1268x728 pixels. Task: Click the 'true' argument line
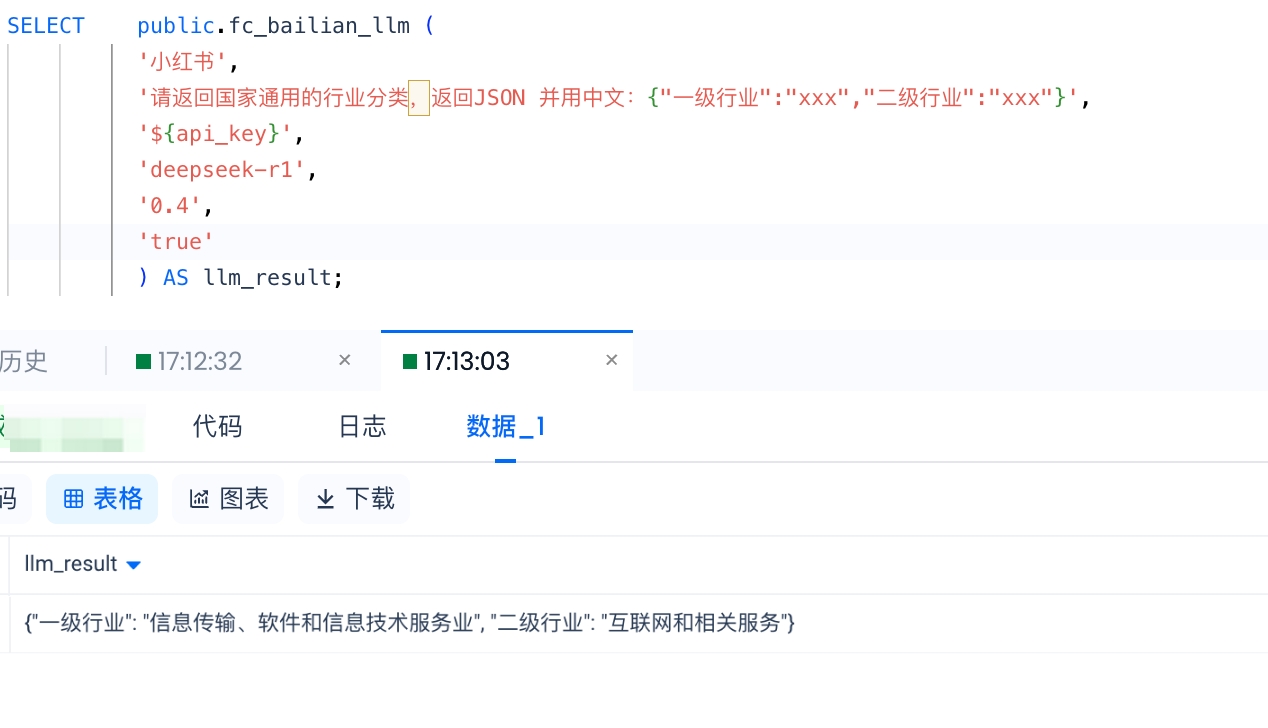tap(176, 242)
